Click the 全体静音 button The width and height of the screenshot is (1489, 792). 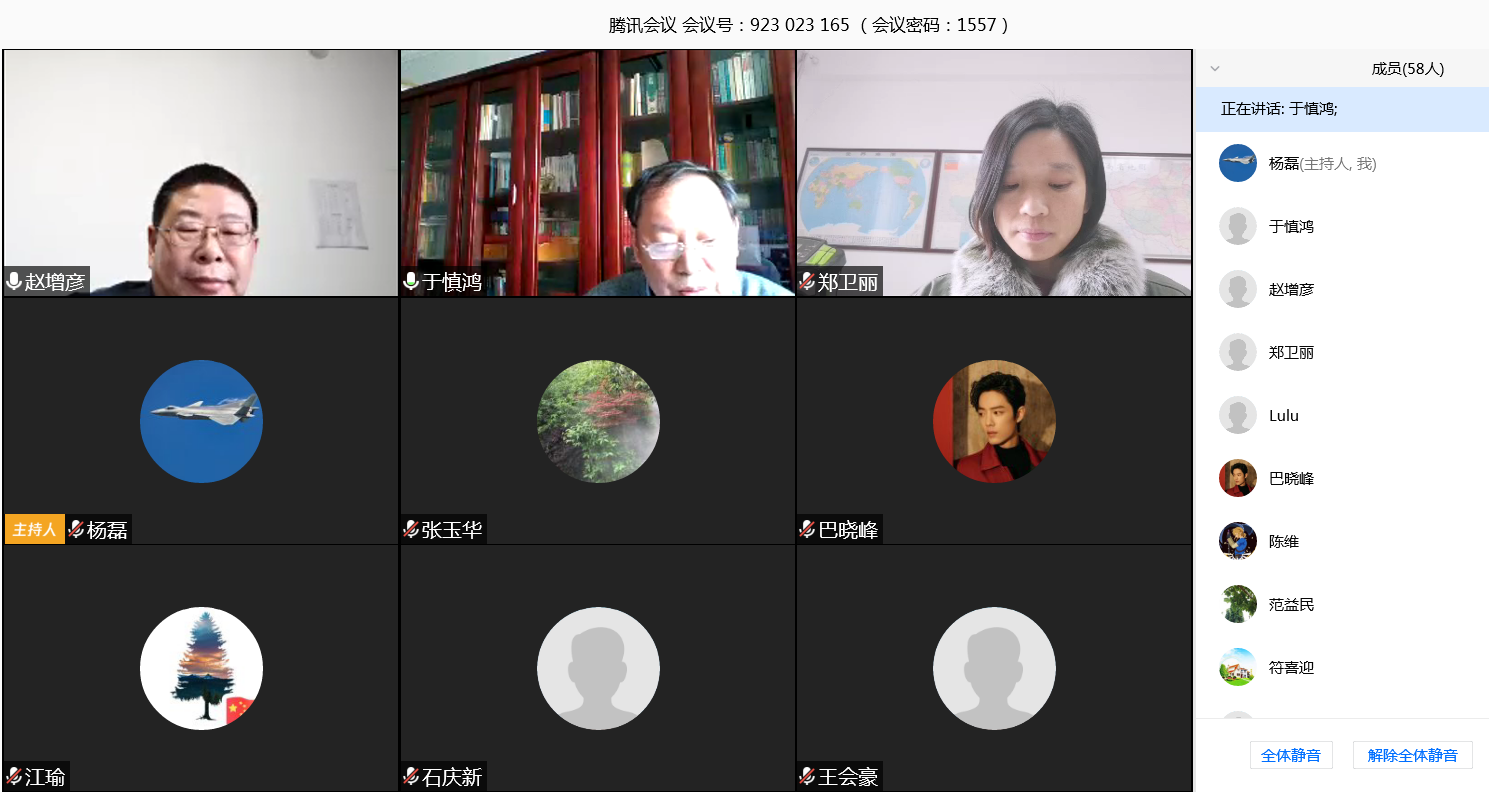coord(1291,755)
